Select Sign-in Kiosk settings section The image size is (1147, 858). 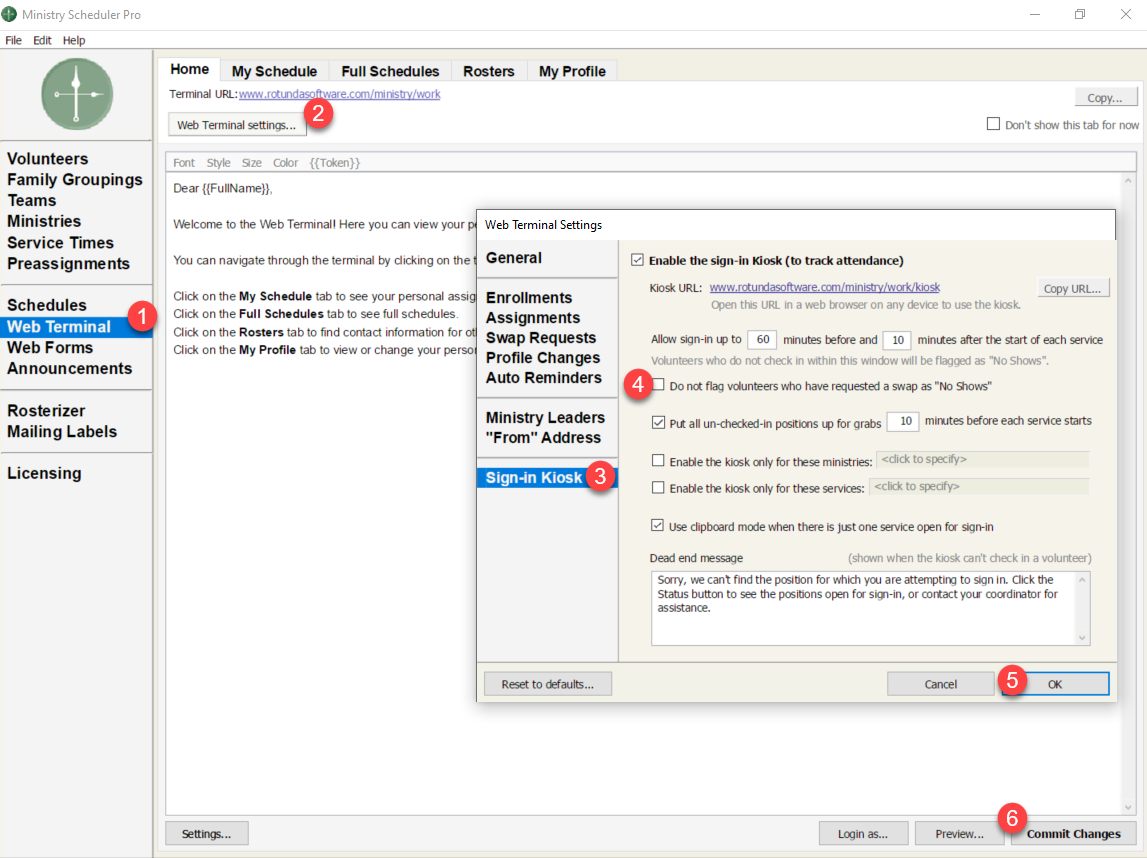tap(534, 478)
